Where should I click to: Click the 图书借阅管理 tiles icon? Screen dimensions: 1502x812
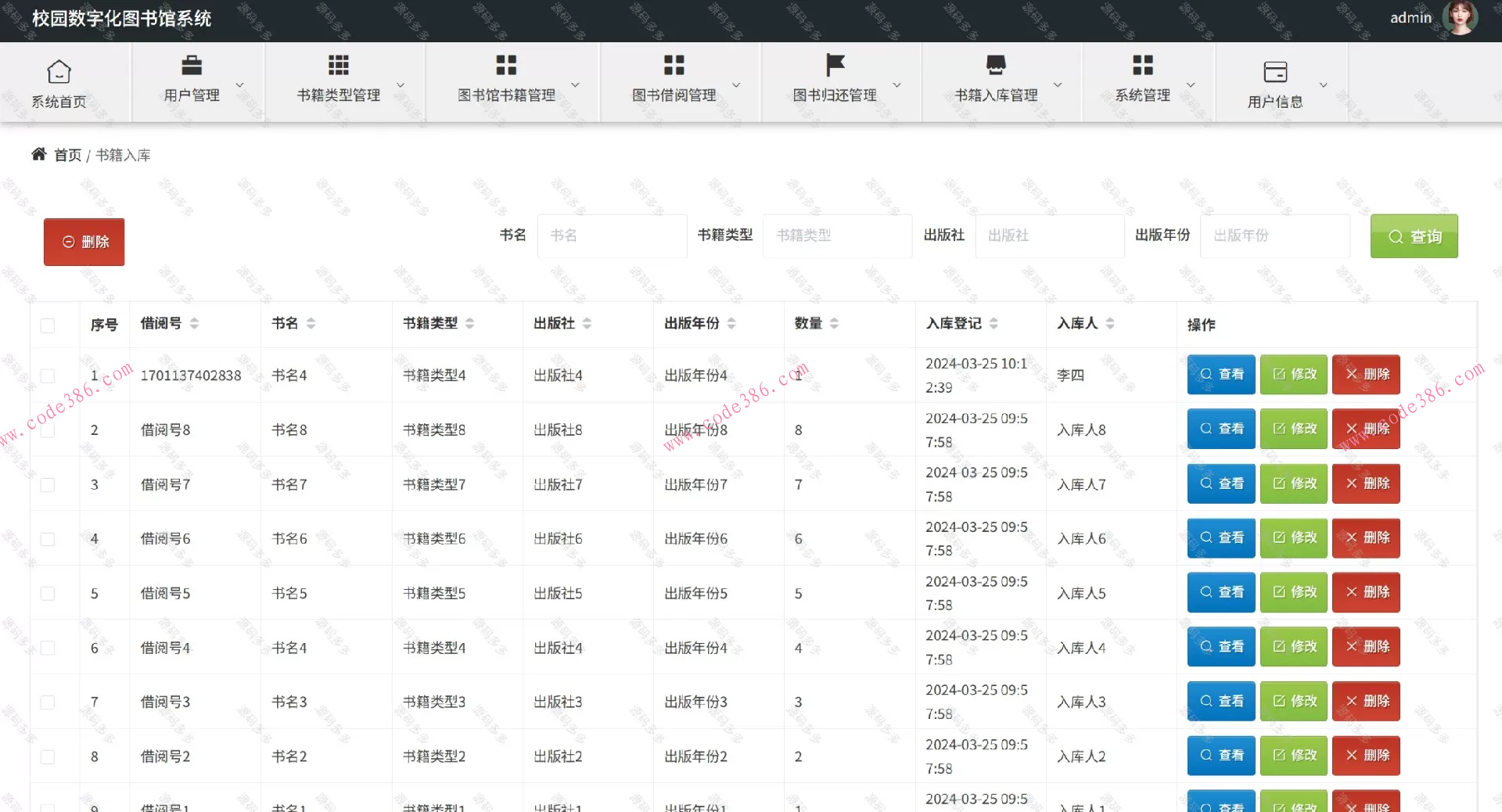(674, 65)
